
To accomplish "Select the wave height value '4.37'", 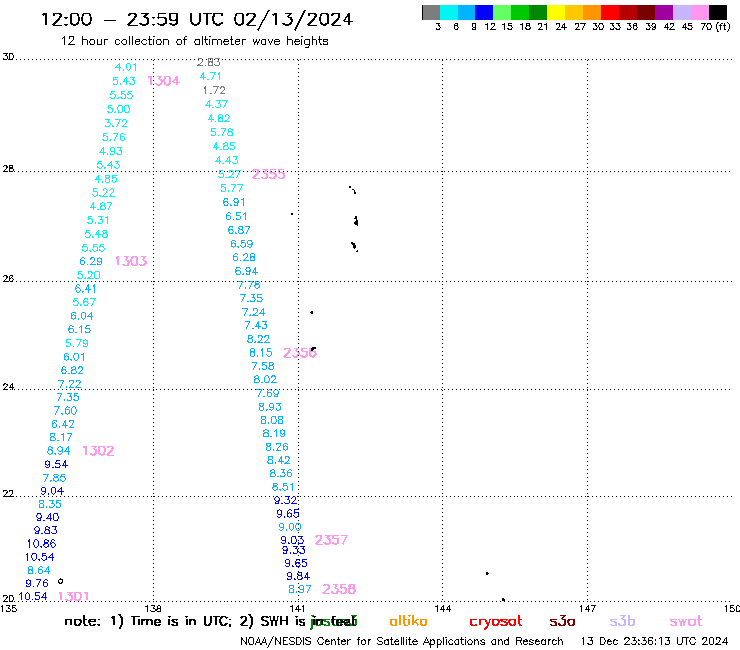I will pyautogui.click(x=217, y=104).
